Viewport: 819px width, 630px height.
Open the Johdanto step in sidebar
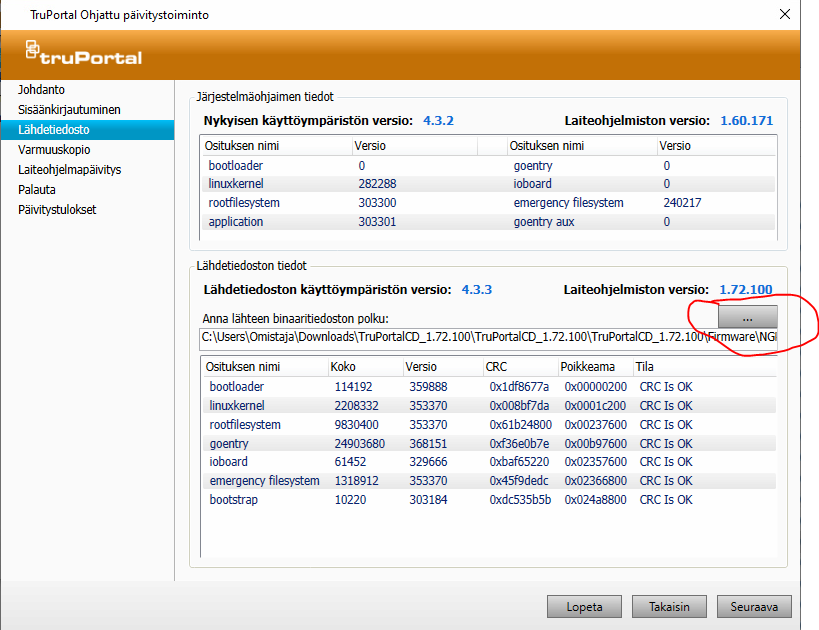(x=41, y=90)
